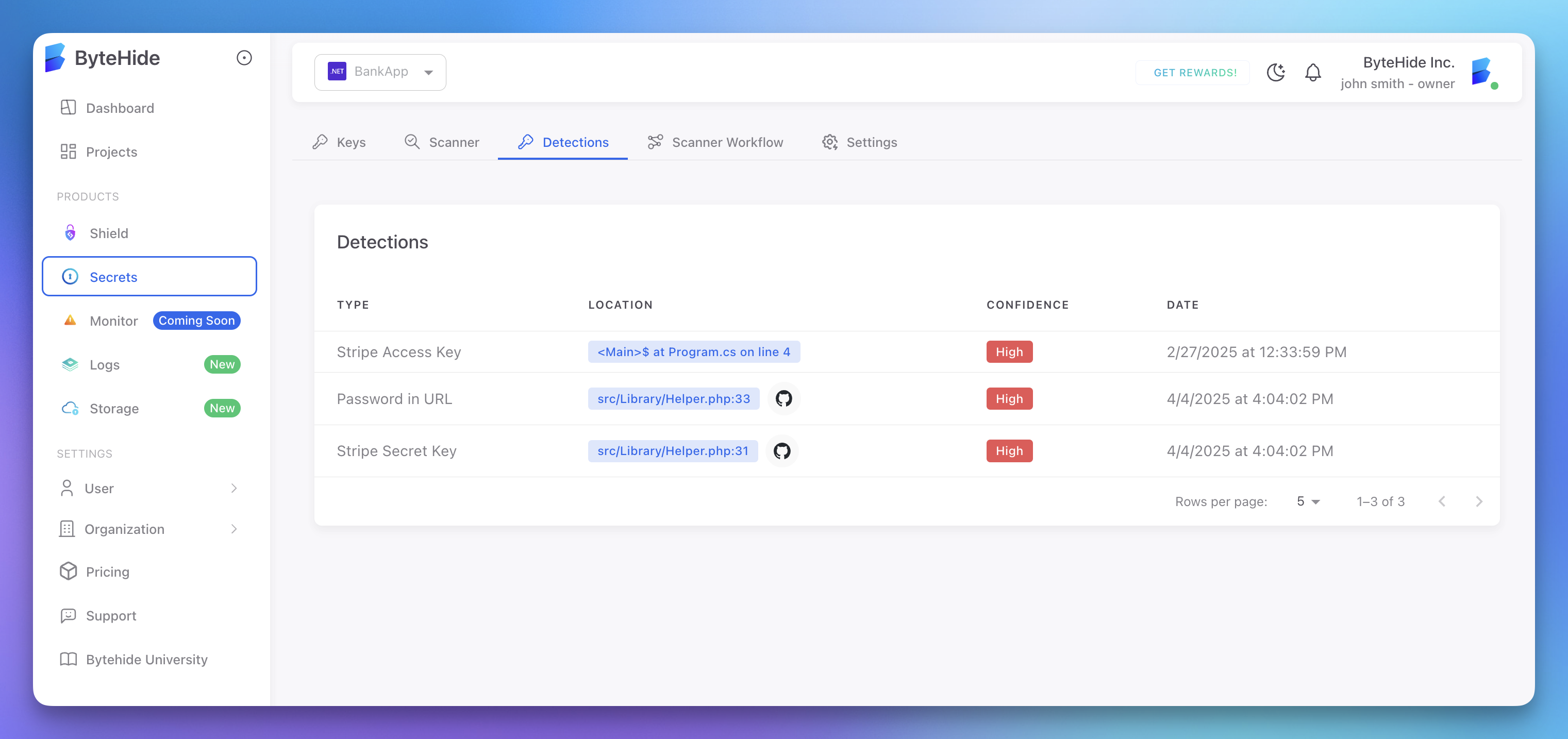This screenshot has height=739, width=1568.
Task: Open GitHub icon for Helper.php:31
Action: 781,451
